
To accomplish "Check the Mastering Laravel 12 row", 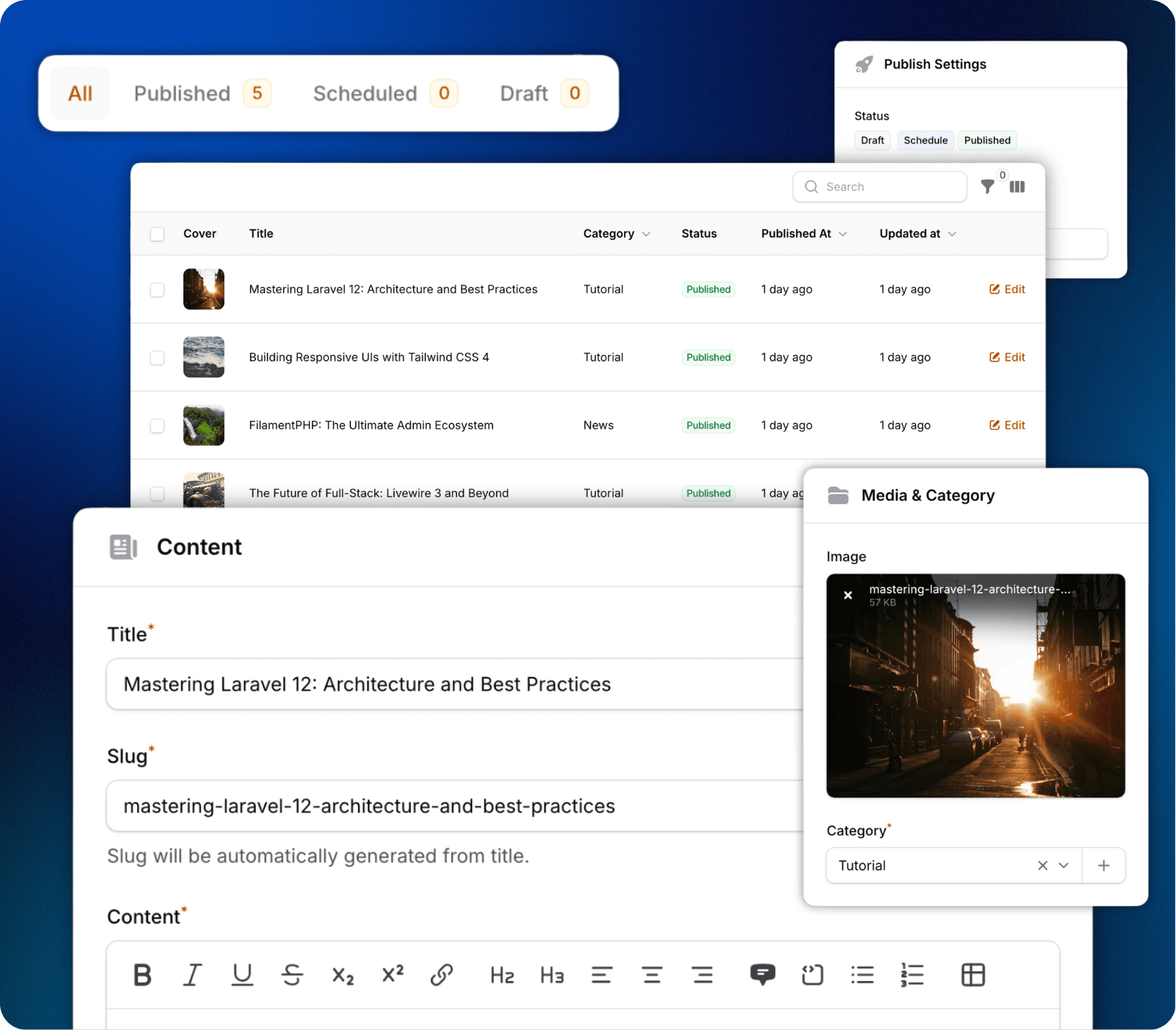I will [157, 290].
